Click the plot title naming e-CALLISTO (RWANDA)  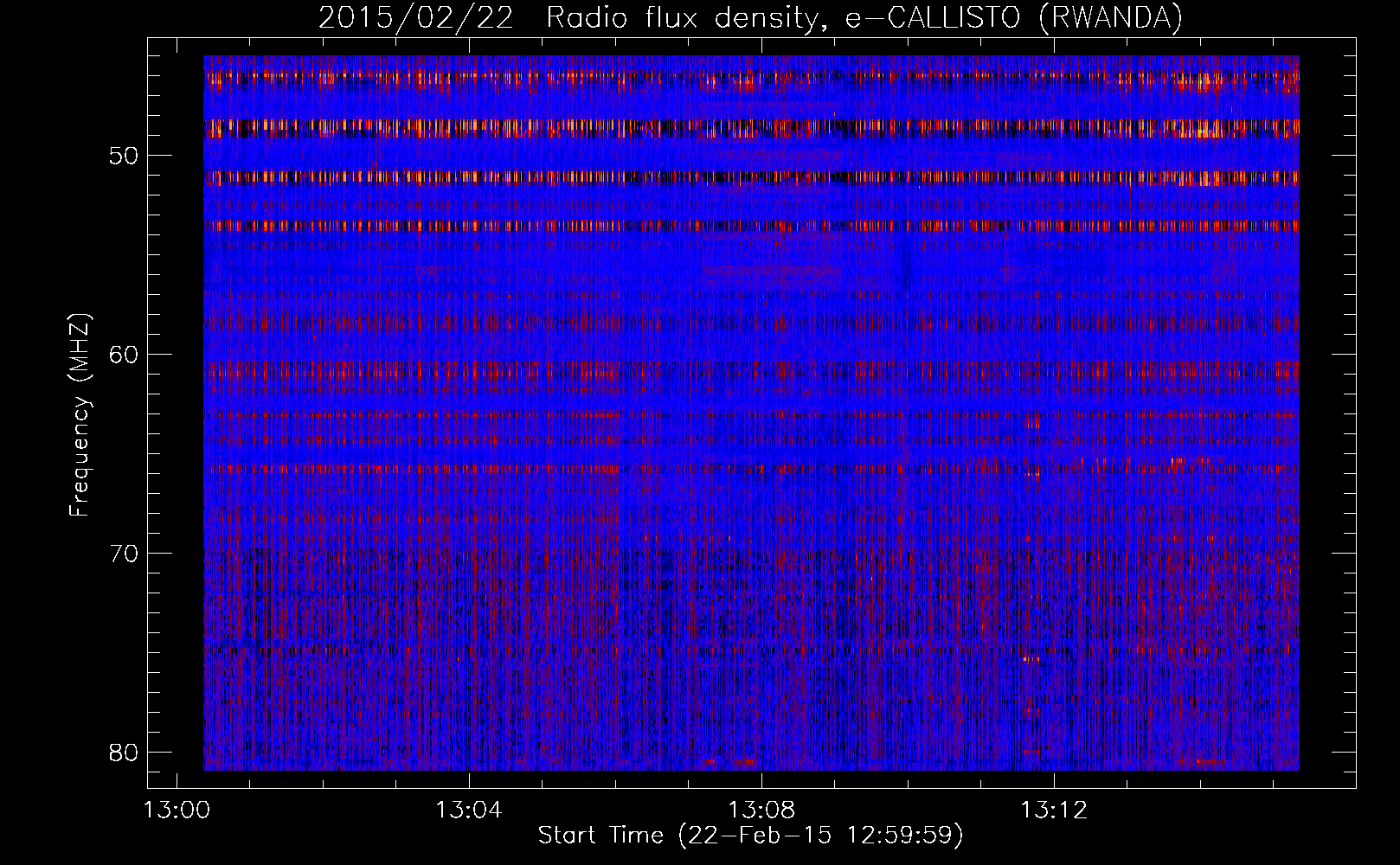point(750,17)
